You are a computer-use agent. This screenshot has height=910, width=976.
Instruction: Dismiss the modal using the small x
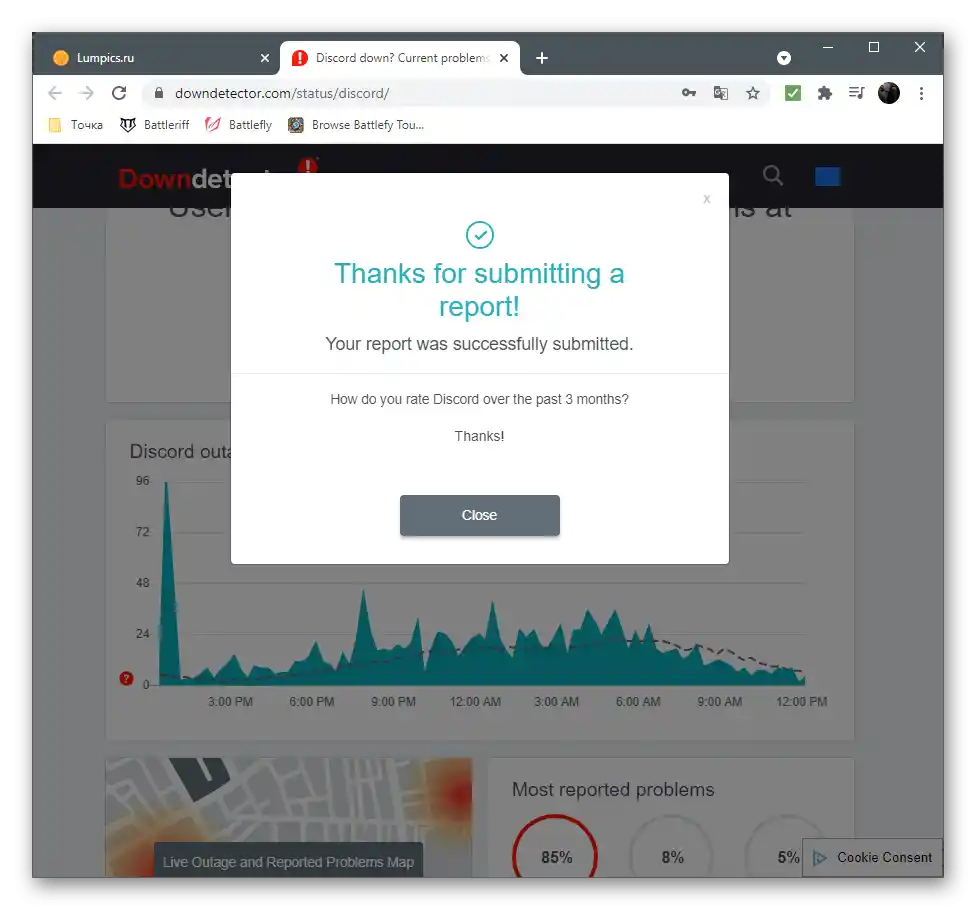(x=706, y=199)
